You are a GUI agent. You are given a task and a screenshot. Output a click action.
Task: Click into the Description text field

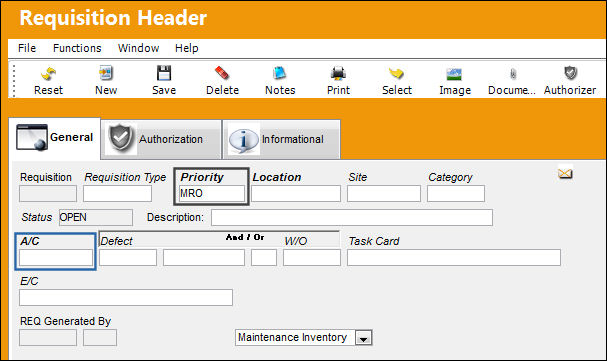click(352, 217)
